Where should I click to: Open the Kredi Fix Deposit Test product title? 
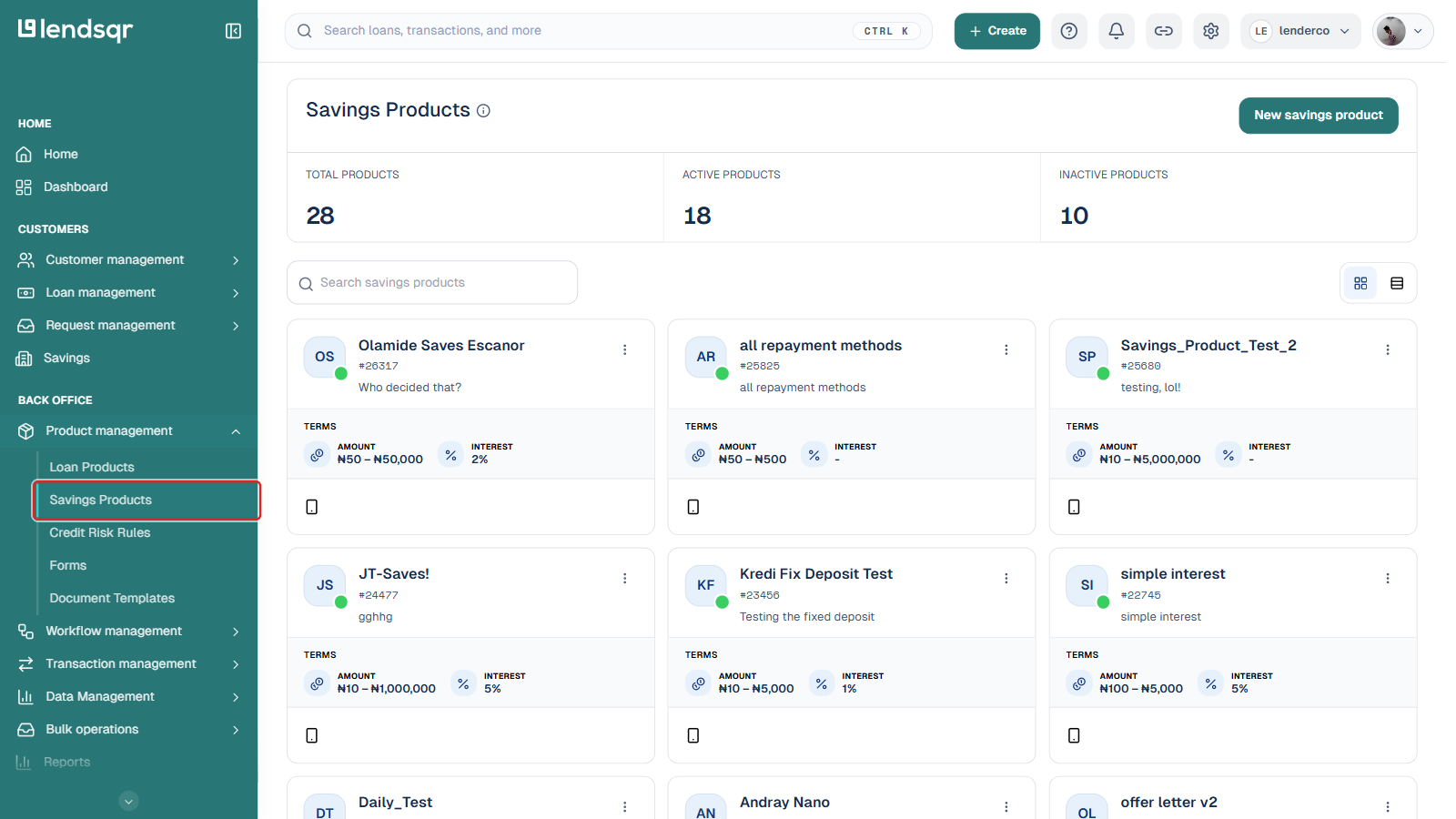(x=816, y=574)
